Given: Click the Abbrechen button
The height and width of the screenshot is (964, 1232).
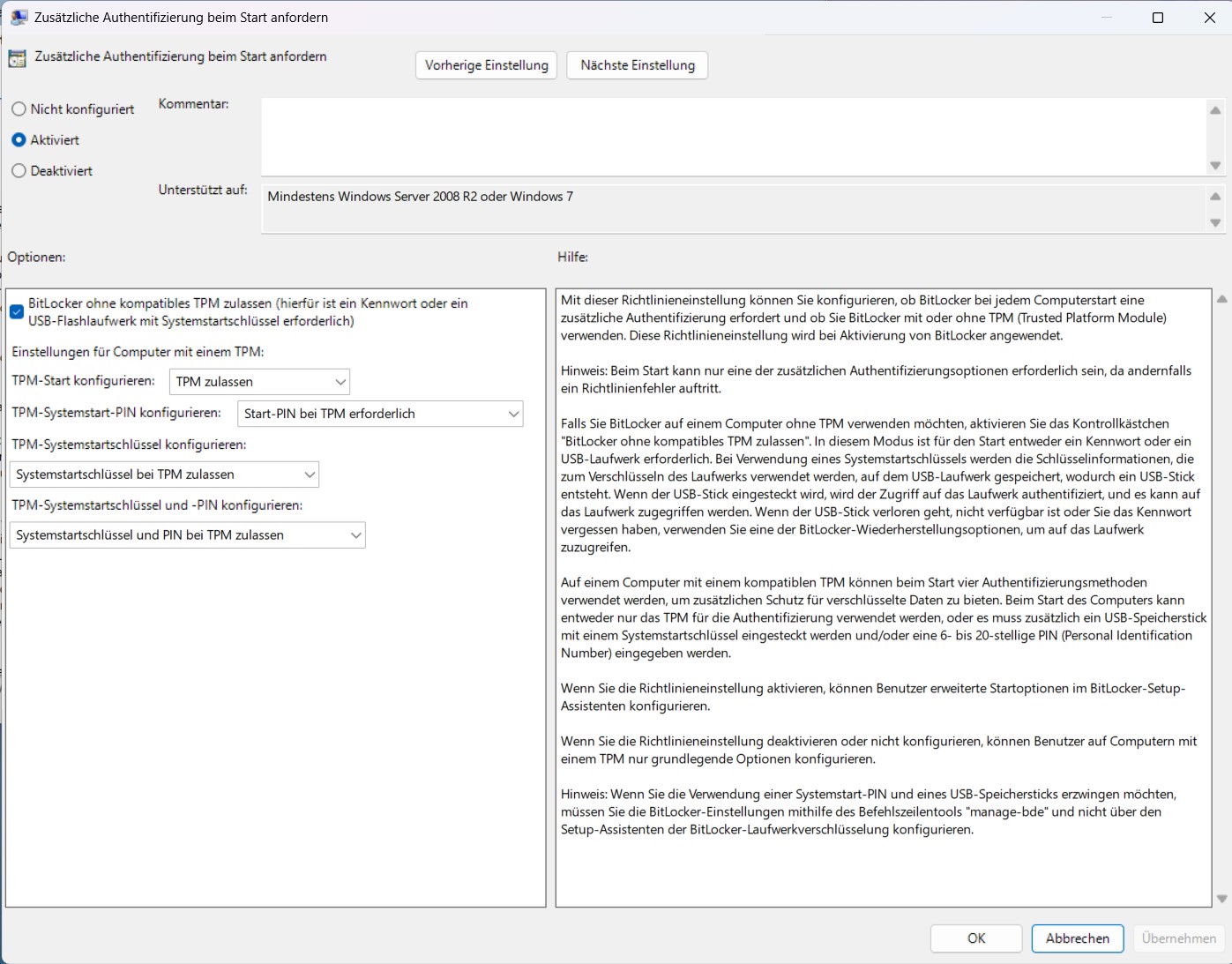Looking at the screenshot, I should coord(1078,938).
